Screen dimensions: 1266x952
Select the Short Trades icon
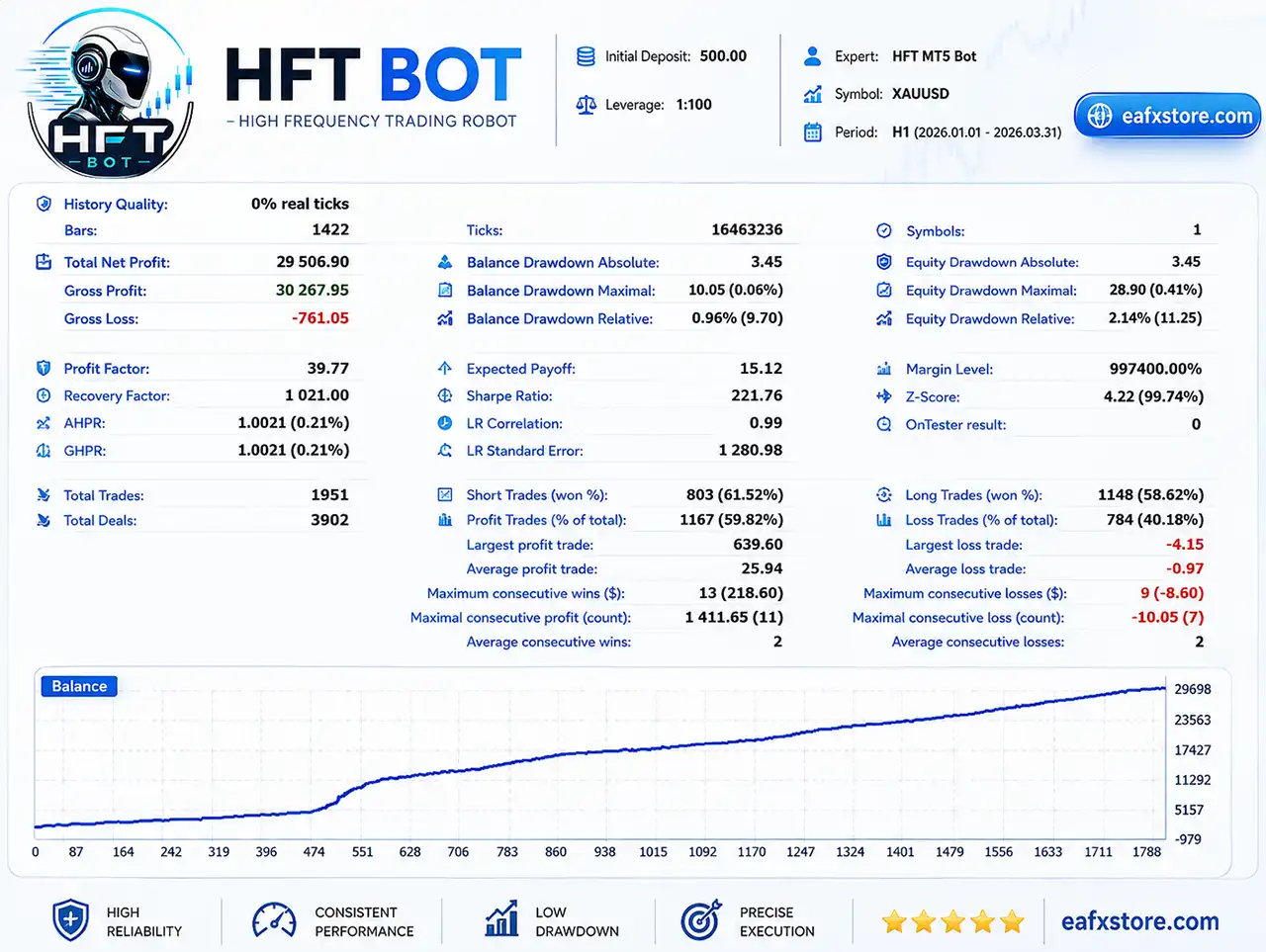445,495
